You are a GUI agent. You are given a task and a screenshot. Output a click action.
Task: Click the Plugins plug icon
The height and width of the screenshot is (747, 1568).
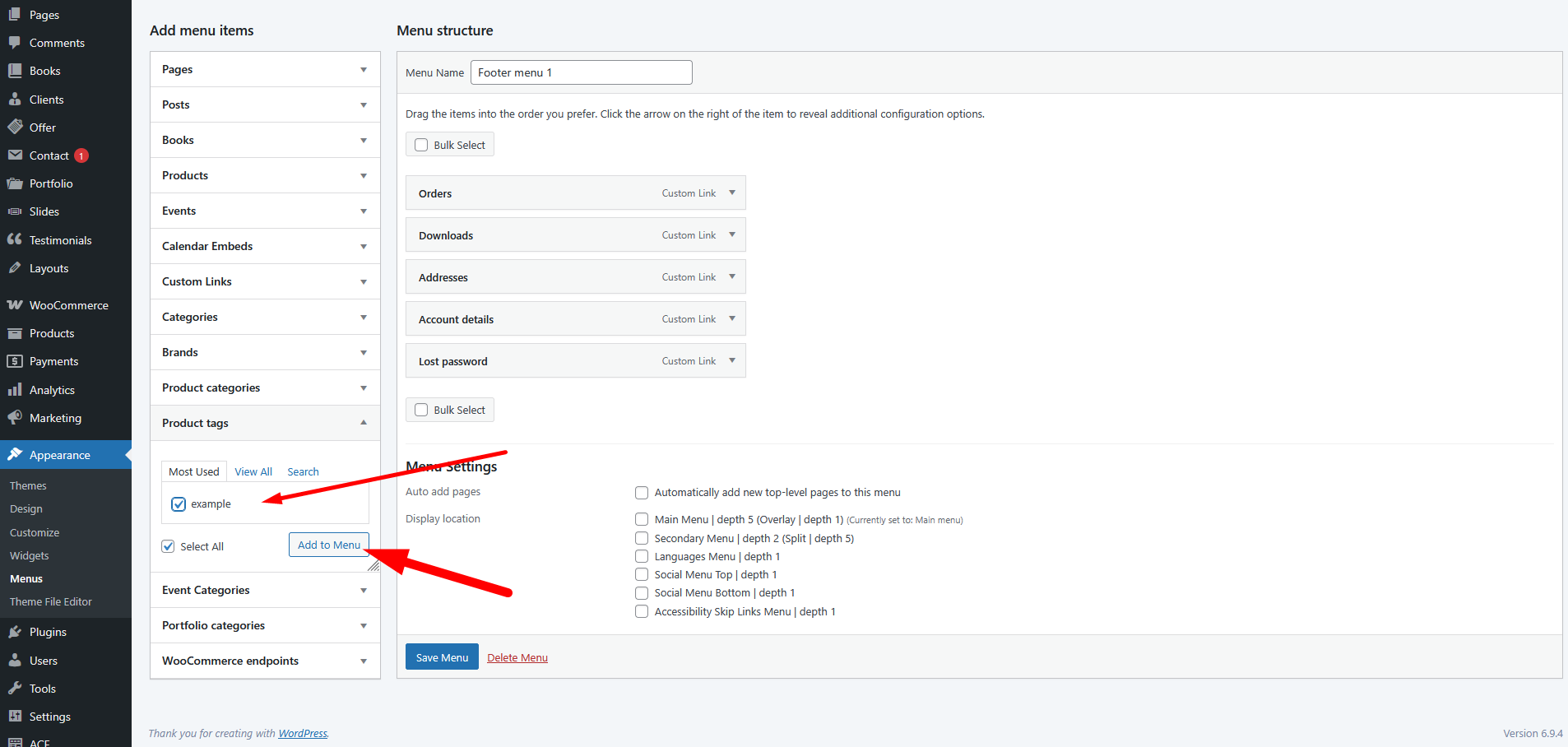[15, 632]
